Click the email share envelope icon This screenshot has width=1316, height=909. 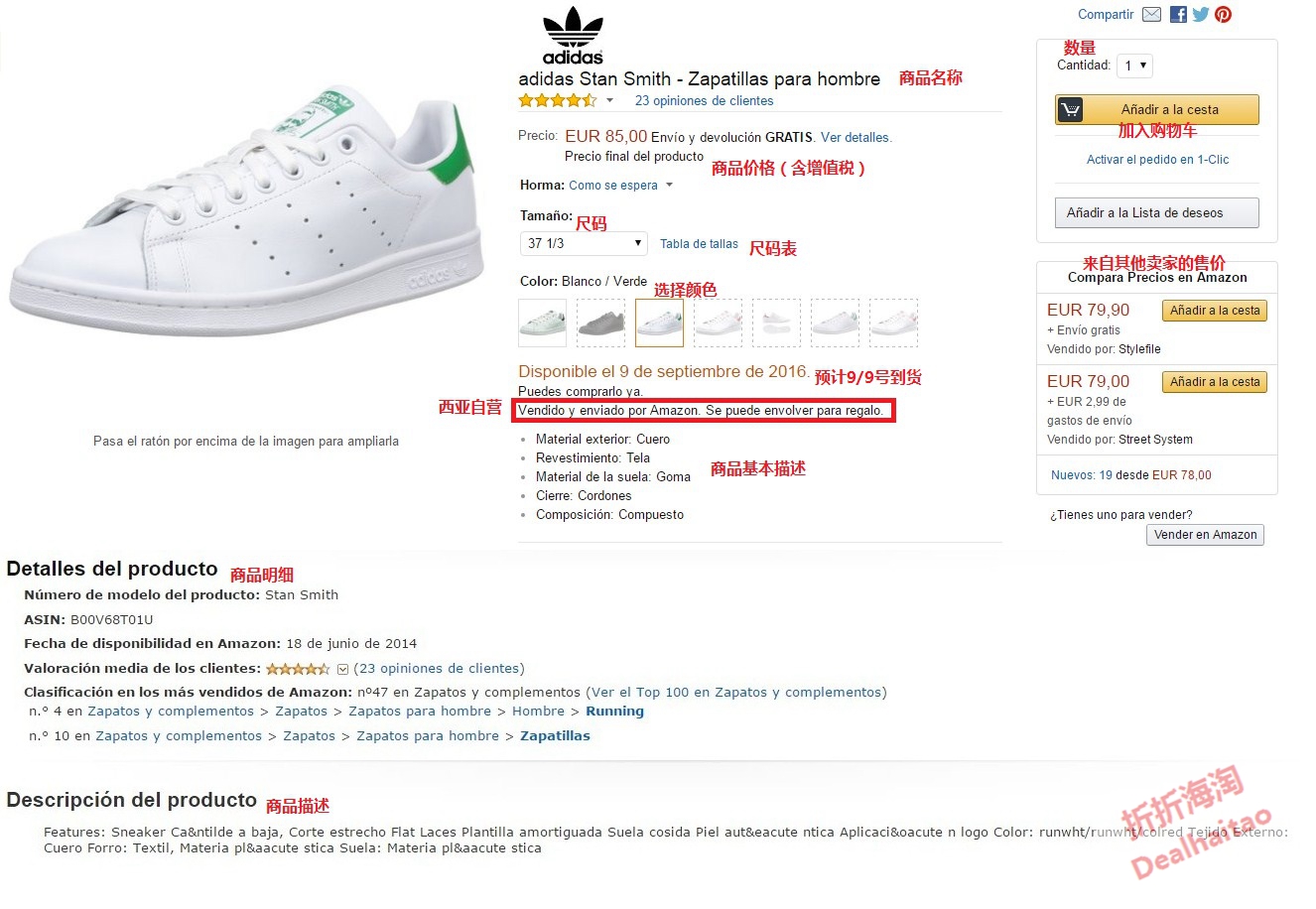[x=1151, y=15]
